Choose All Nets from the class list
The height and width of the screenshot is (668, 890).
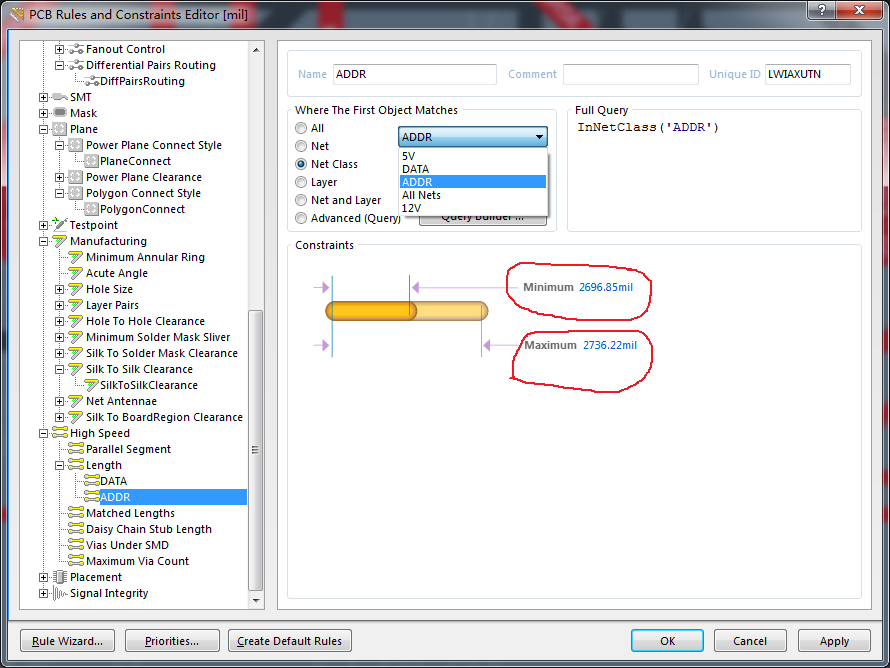point(473,195)
